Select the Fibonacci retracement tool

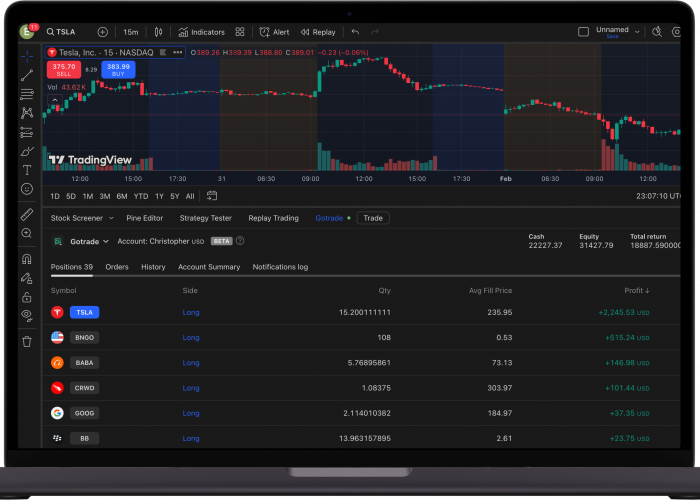pos(27,94)
